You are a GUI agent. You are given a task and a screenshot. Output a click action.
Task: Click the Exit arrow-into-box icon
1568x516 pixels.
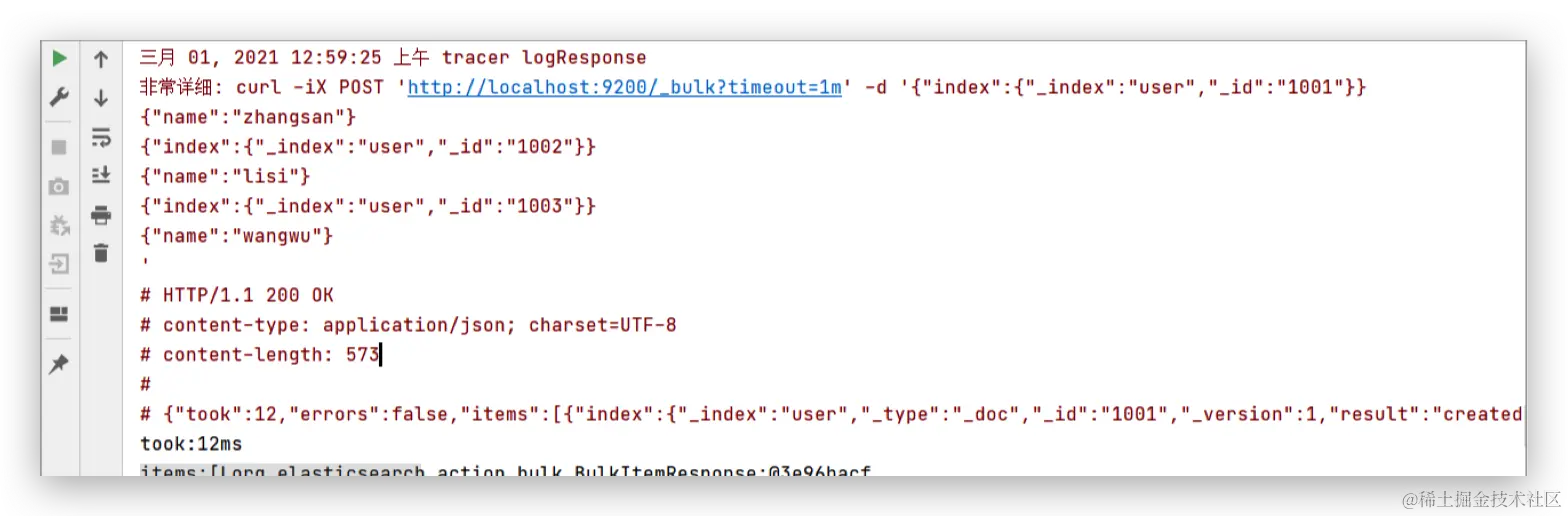pos(59,265)
